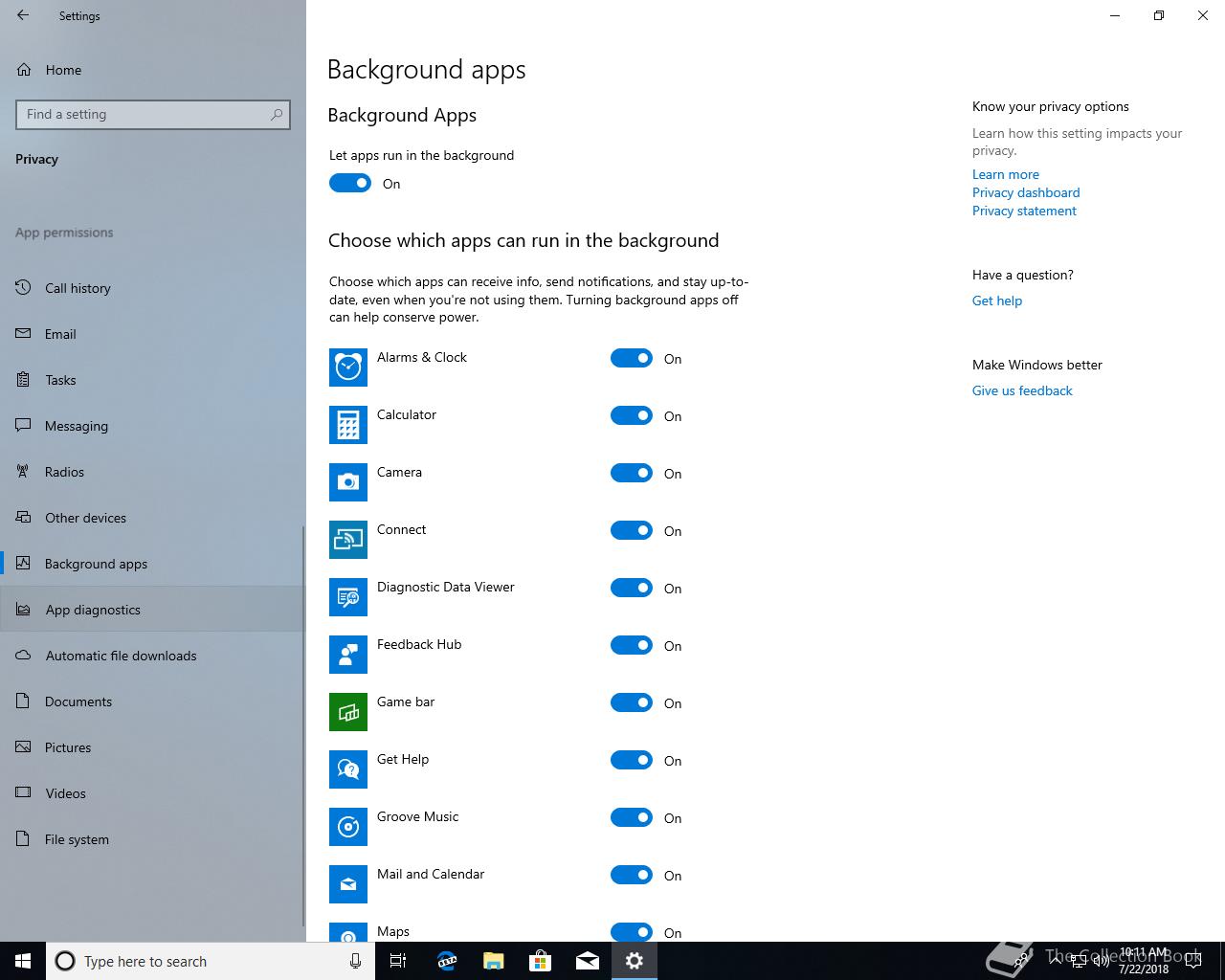The width and height of the screenshot is (1225, 980).
Task: Click the Get help link
Action: click(x=997, y=301)
